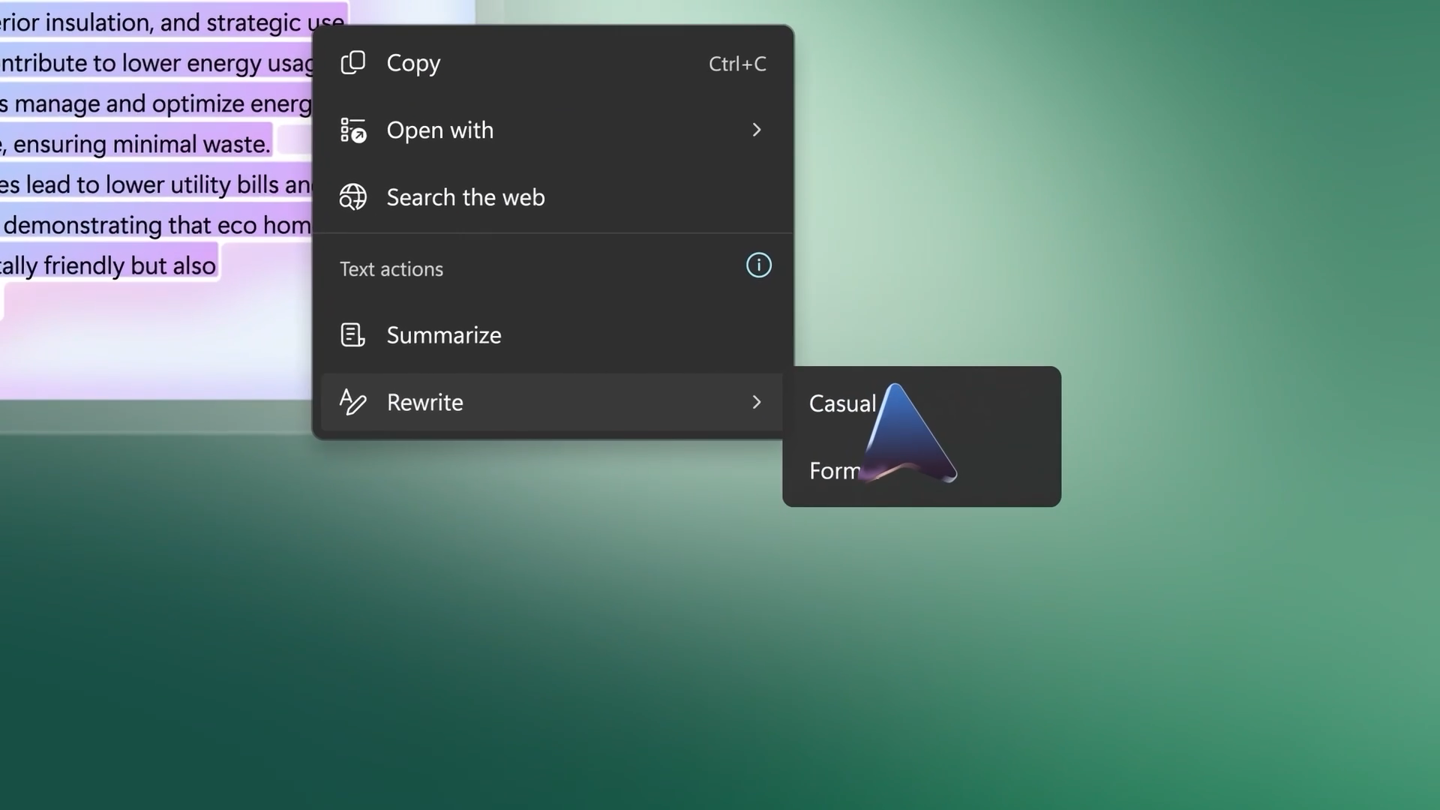Select the Copy label in the menu
1440x810 pixels.
pos(413,63)
